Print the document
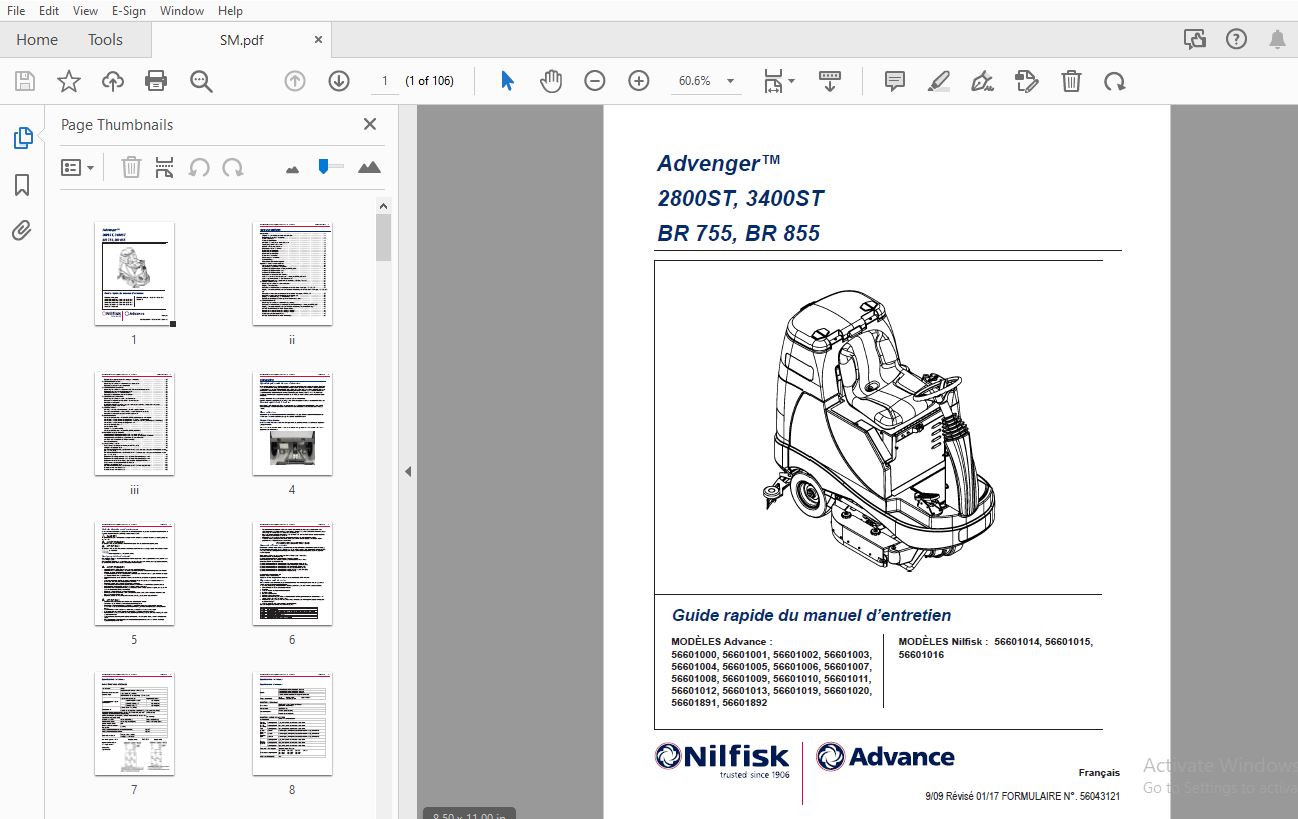This screenshot has width=1298, height=819. pos(156,81)
